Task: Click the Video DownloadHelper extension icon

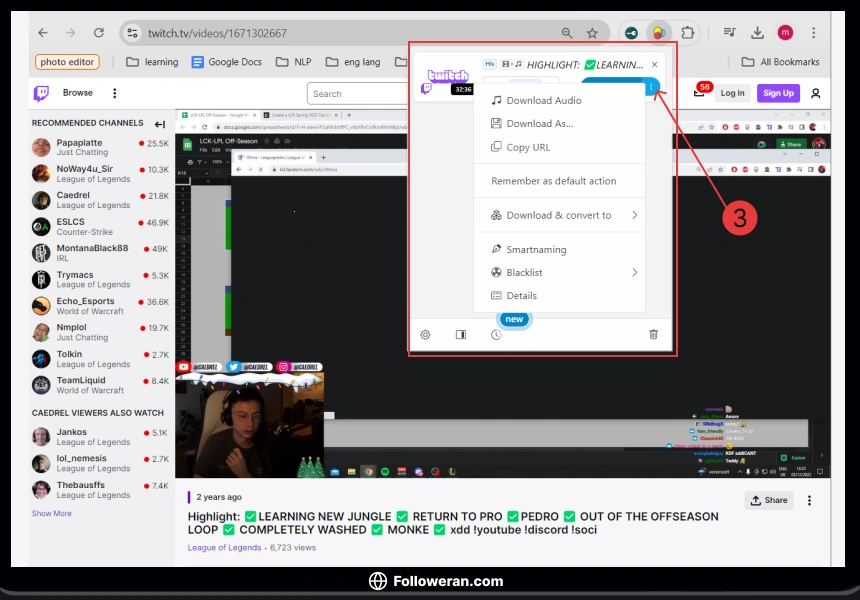Action: click(x=657, y=32)
